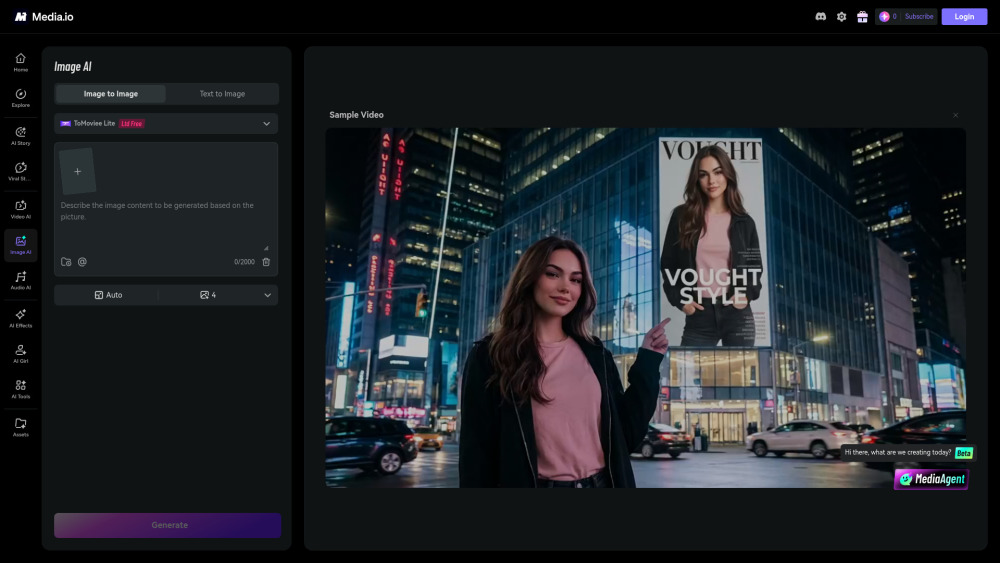Clear the prompt with the trash icon
The width and height of the screenshot is (1000, 563).
(x=266, y=261)
